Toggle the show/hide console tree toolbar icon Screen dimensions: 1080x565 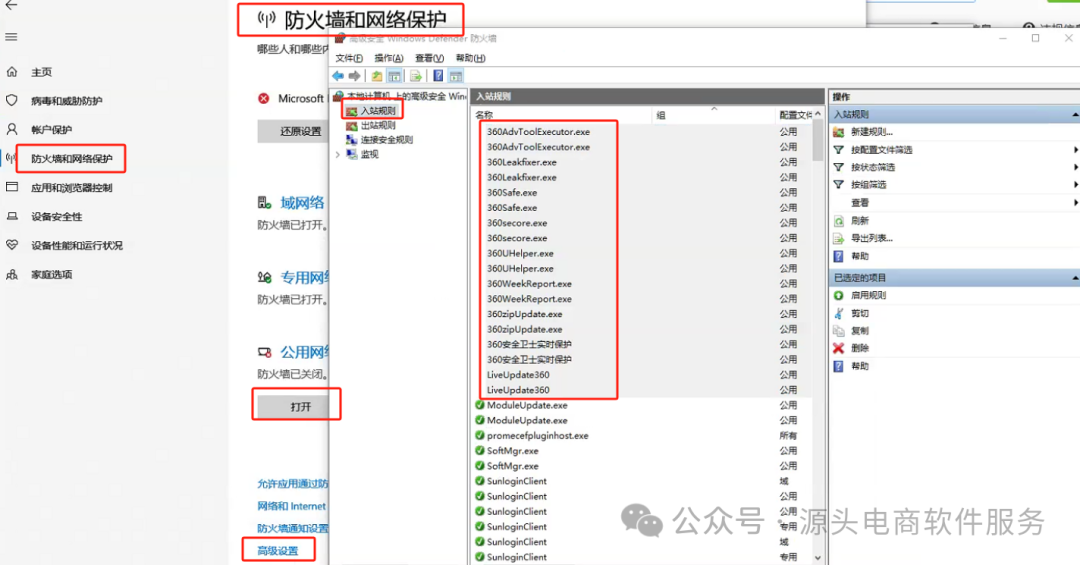pos(394,76)
